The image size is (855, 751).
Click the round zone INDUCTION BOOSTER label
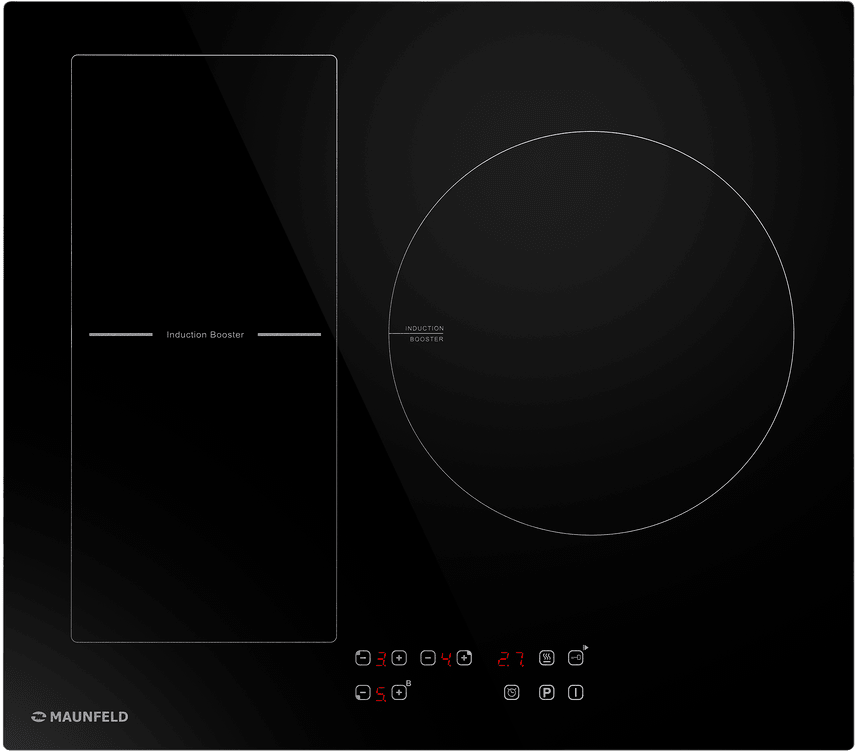click(x=424, y=334)
